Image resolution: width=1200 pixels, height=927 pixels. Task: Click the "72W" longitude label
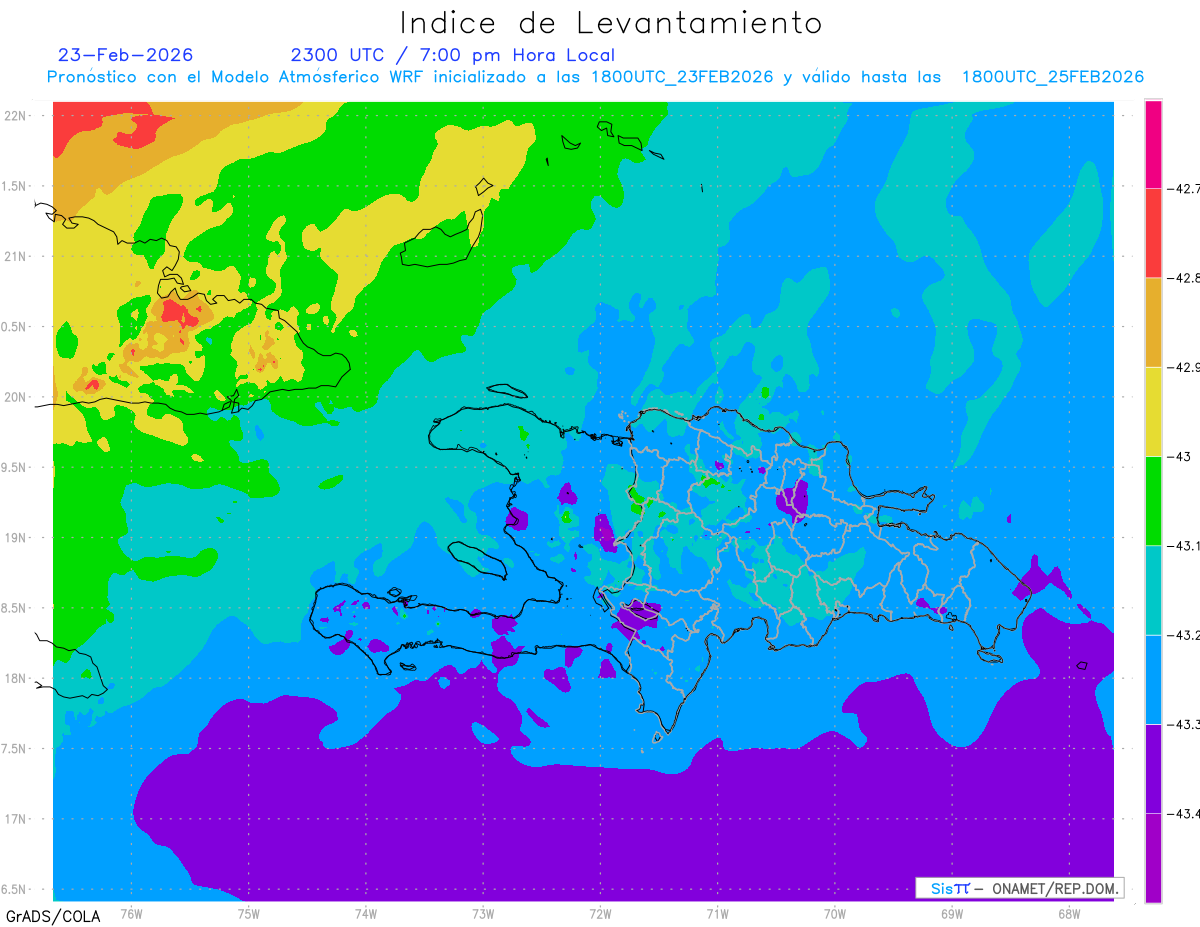[600, 913]
